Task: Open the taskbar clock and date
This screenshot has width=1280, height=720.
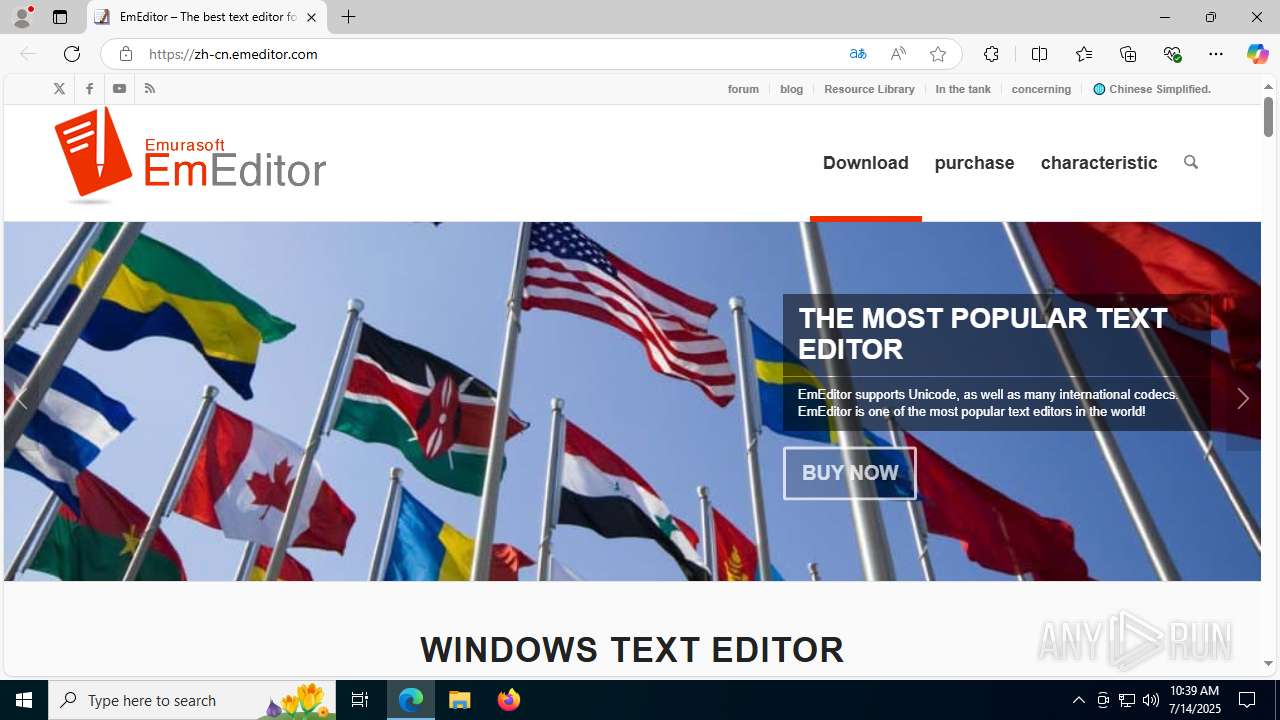Action: [1195, 700]
